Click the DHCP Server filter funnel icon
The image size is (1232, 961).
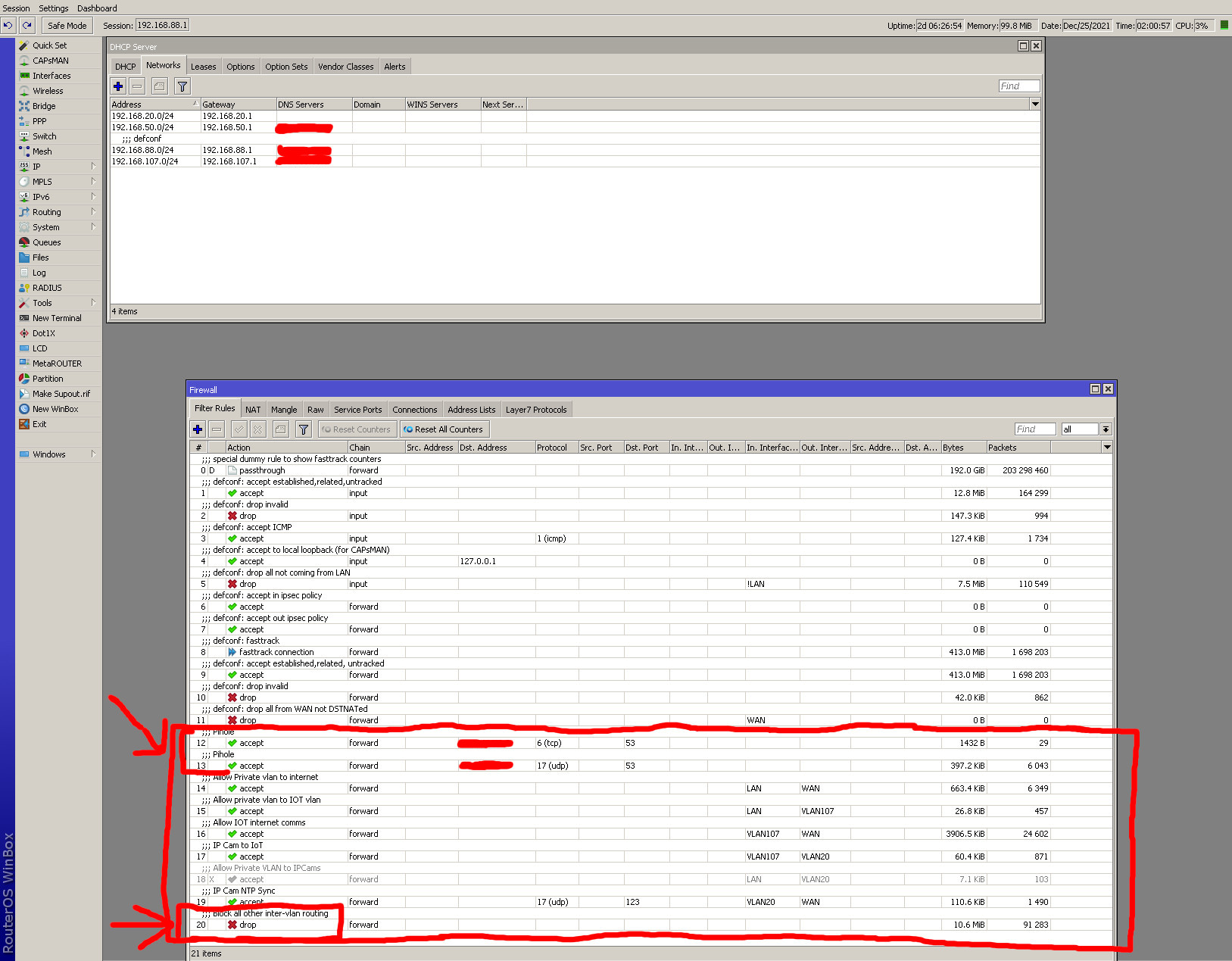(182, 86)
